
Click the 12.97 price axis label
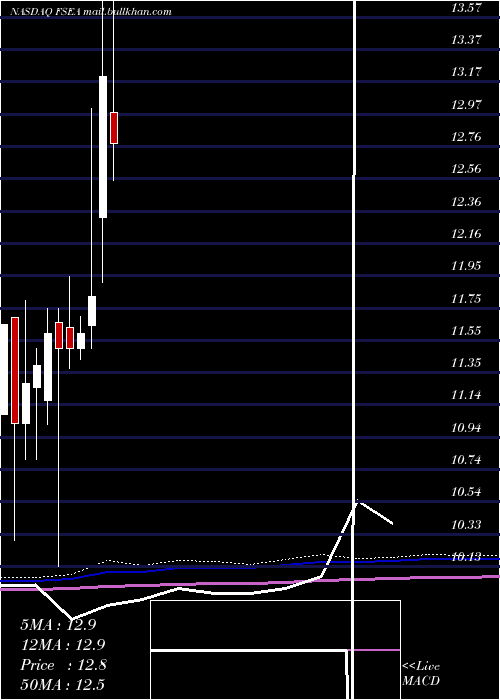pyautogui.click(x=466, y=104)
